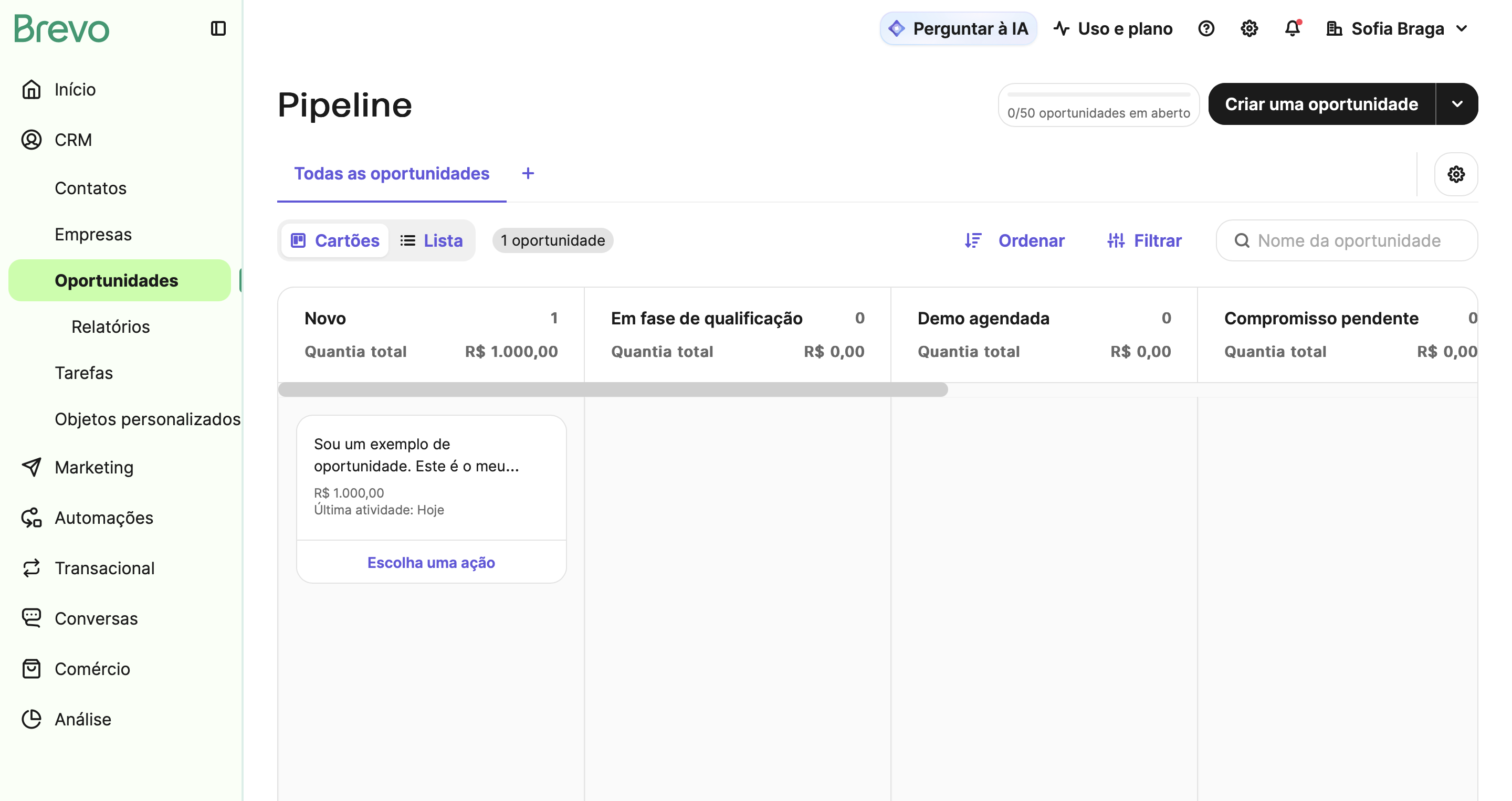Click Uso e plano link
The height and width of the screenshot is (801, 1512).
click(x=1114, y=28)
